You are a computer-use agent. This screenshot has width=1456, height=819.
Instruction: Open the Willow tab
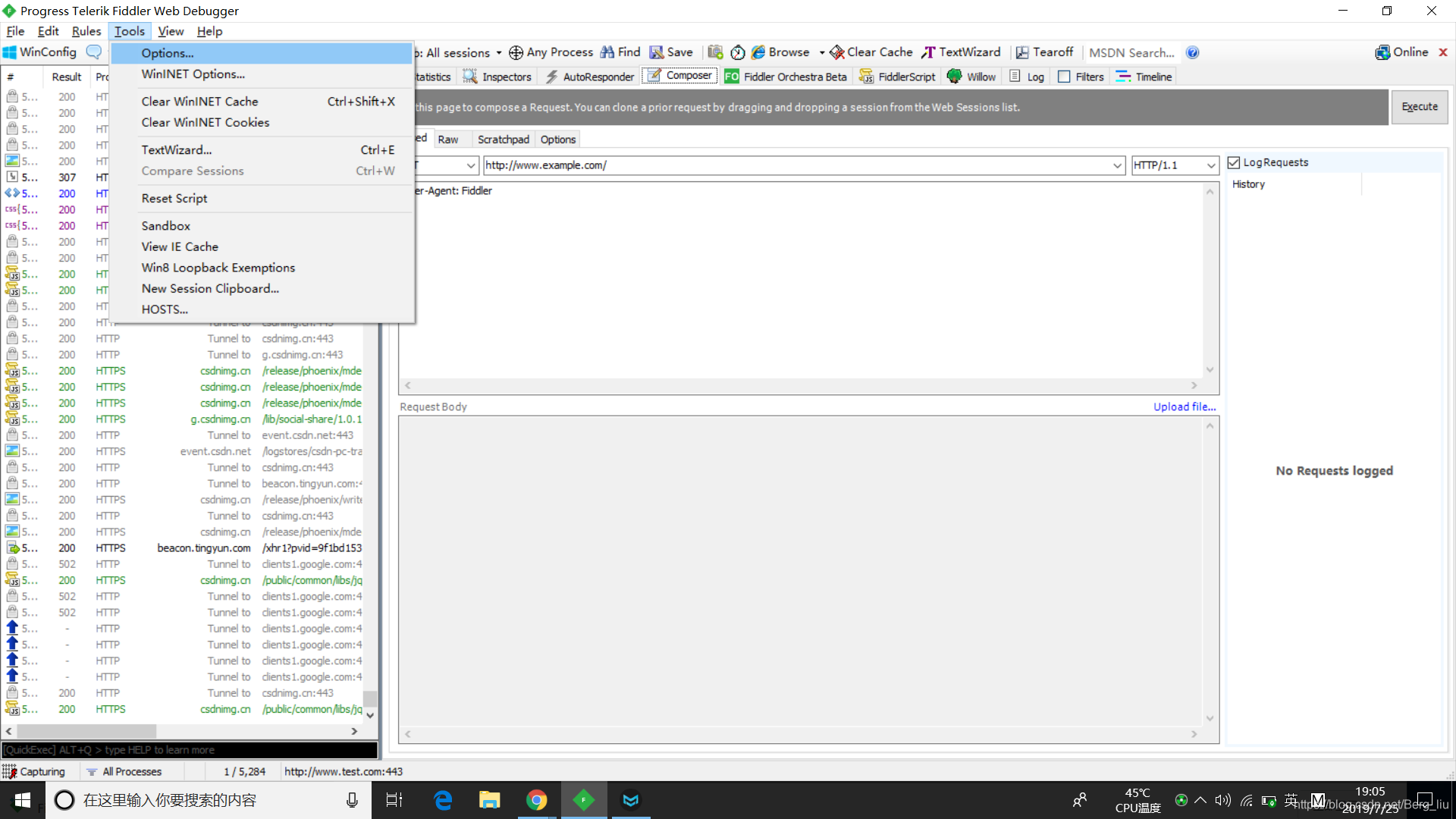(971, 77)
